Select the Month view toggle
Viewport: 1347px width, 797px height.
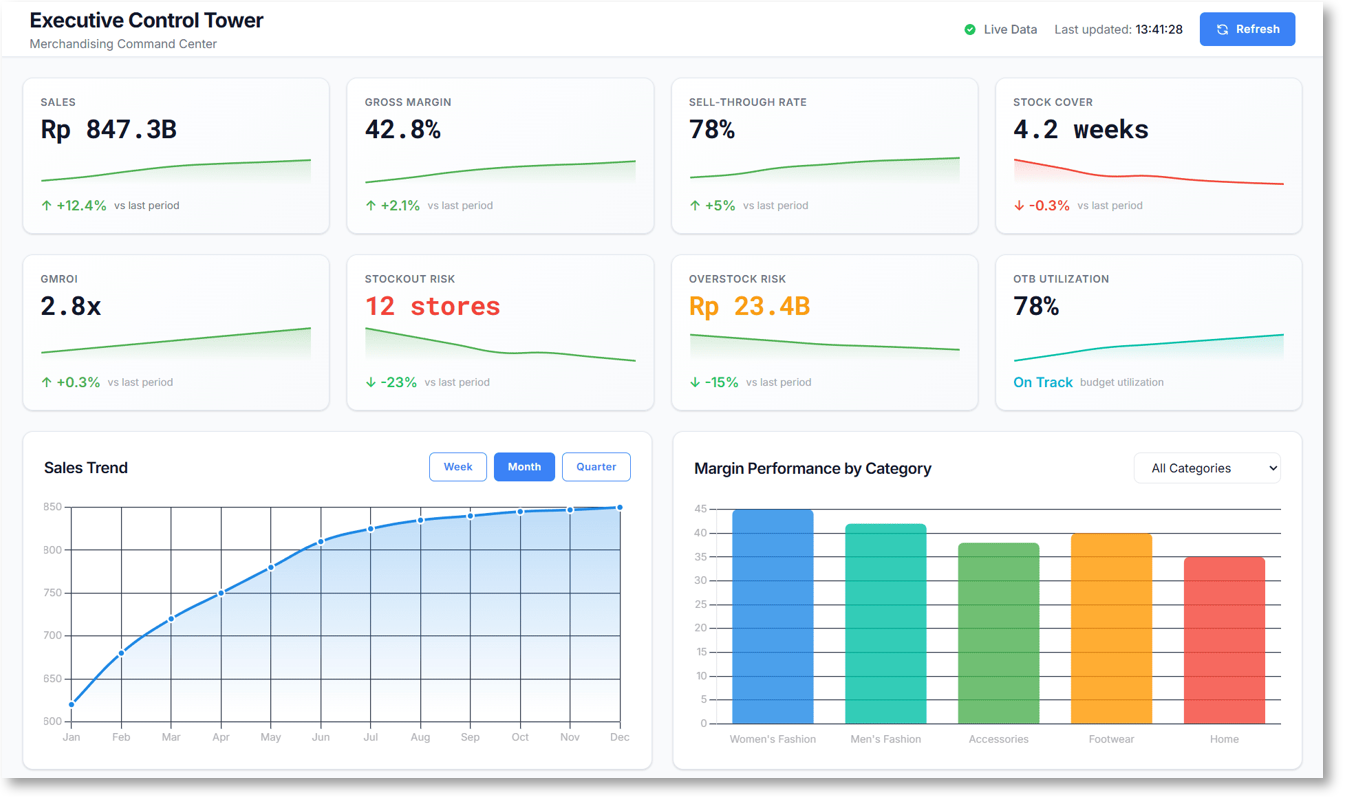pos(524,467)
